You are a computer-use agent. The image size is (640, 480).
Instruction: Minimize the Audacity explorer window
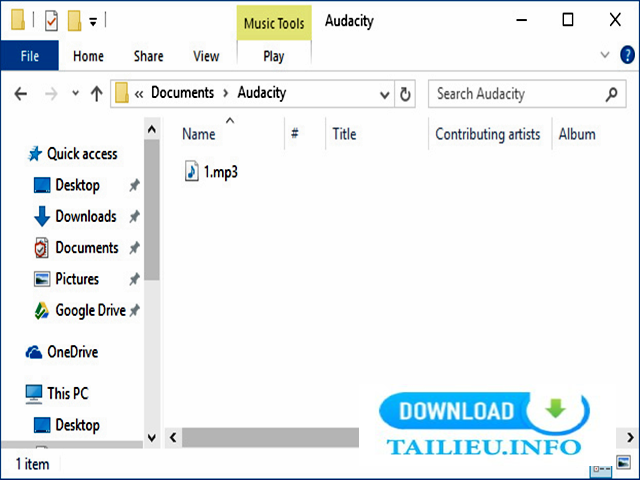pos(522,20)
